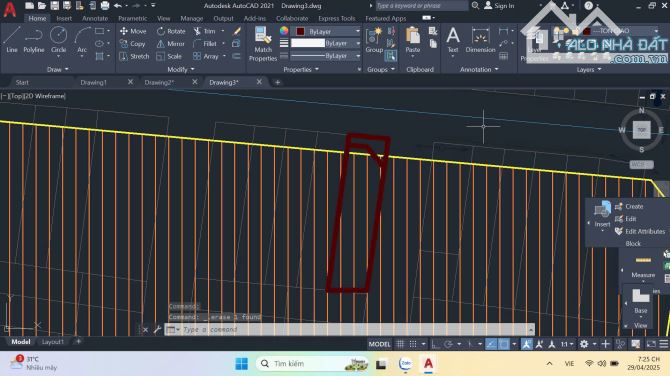Click Sign In button
The height and width of the screenshot is (376, 670).
(x=499, y=6)
